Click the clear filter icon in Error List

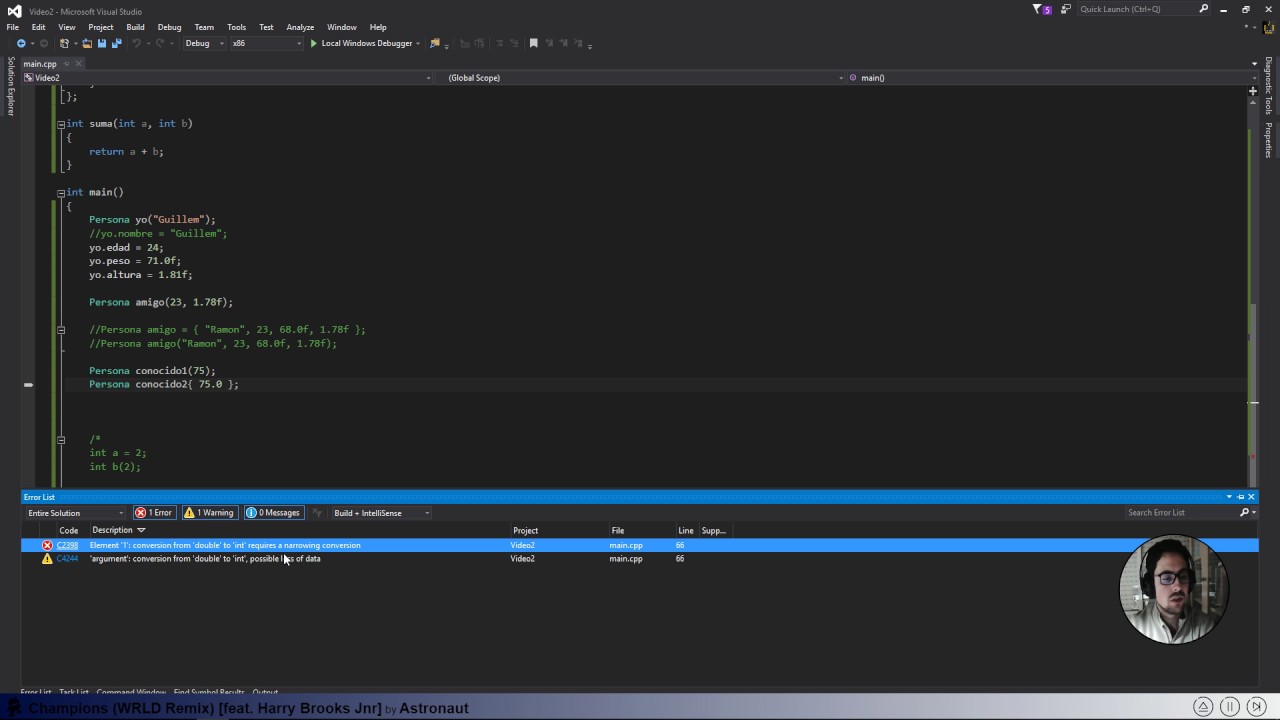(317, 513)
